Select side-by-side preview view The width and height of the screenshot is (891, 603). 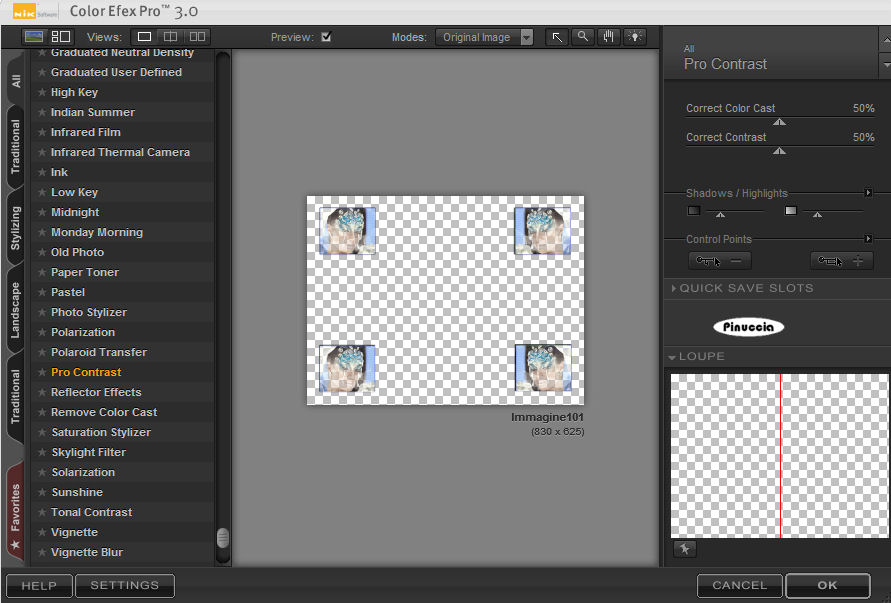[x=197, y=37]
